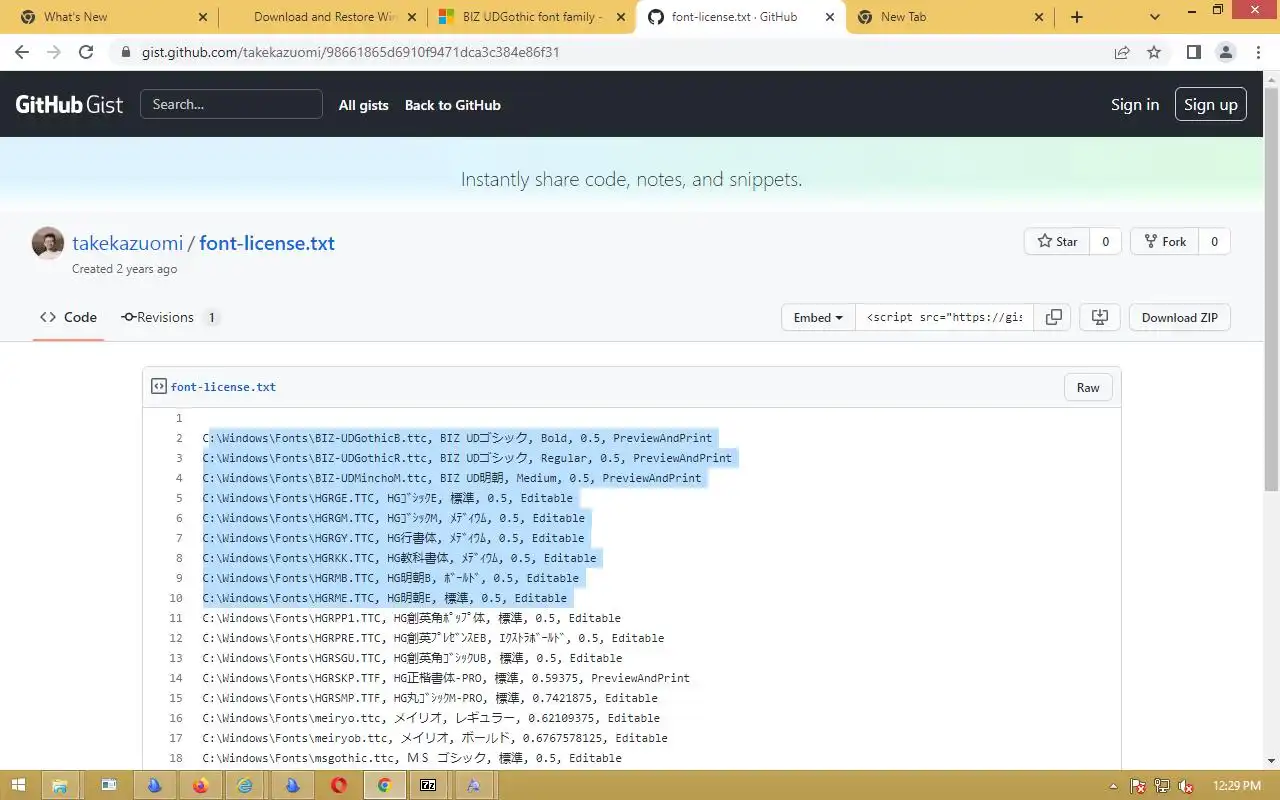Click Sign in
The image size is (1280, 800).
point(1135,104)
